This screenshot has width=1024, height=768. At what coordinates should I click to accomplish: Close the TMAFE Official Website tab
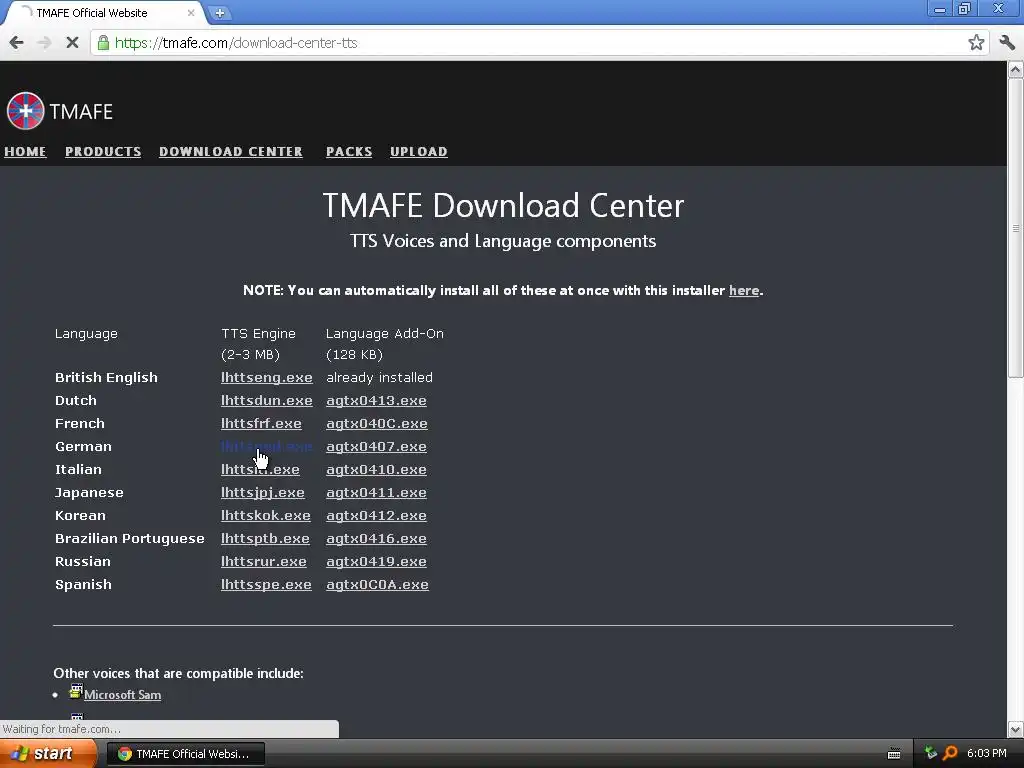(191, 12)
